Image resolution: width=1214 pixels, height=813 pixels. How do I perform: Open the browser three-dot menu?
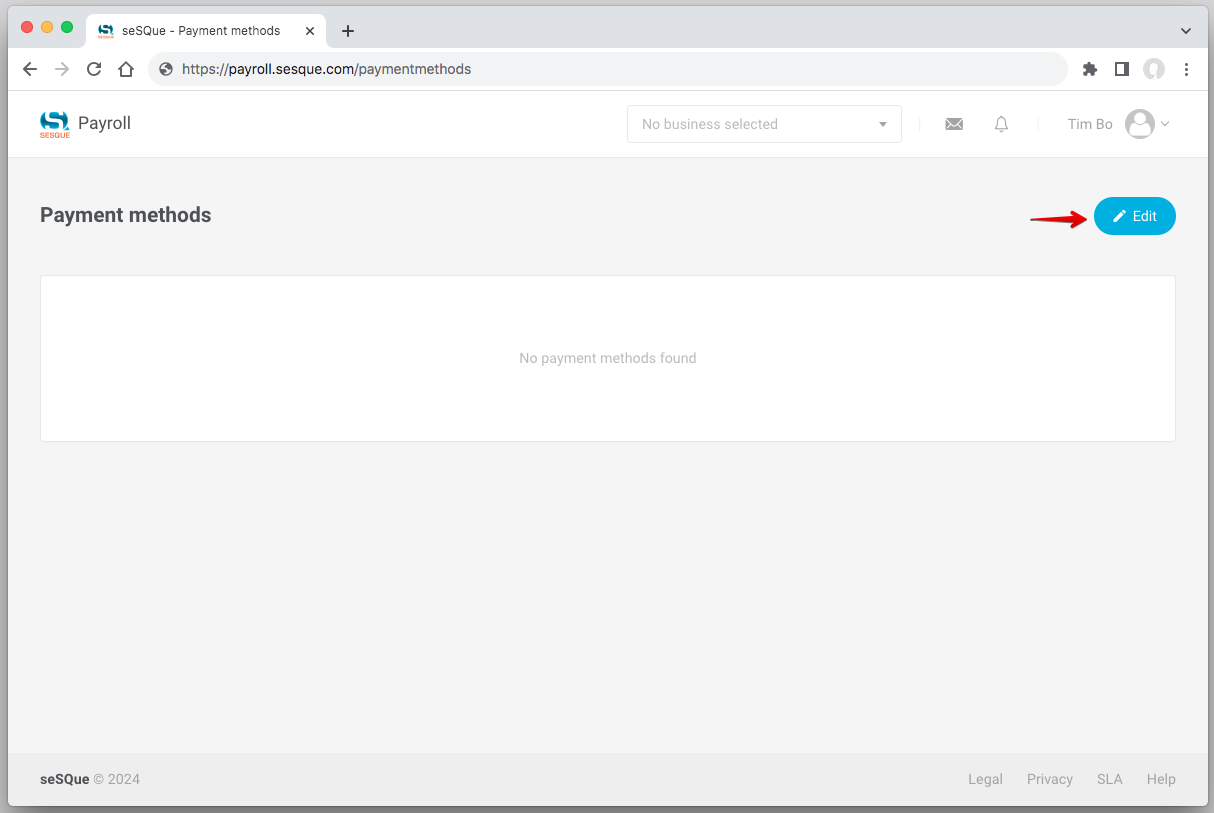1186,69
